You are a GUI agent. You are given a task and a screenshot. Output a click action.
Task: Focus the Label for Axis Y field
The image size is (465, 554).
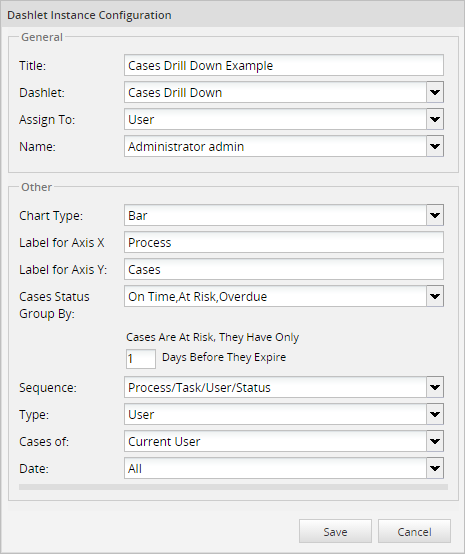pyautogui.click(x=284, y=269)
